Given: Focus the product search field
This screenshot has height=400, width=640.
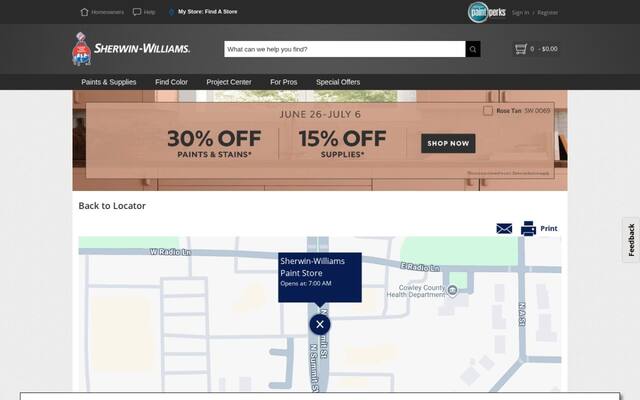Looking at the screenshot, I should (x=344, y=49).
